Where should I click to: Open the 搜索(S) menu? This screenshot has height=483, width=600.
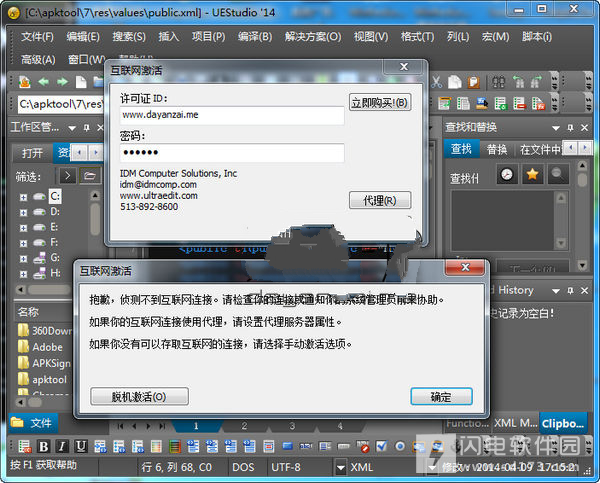[x=129, y=37]
